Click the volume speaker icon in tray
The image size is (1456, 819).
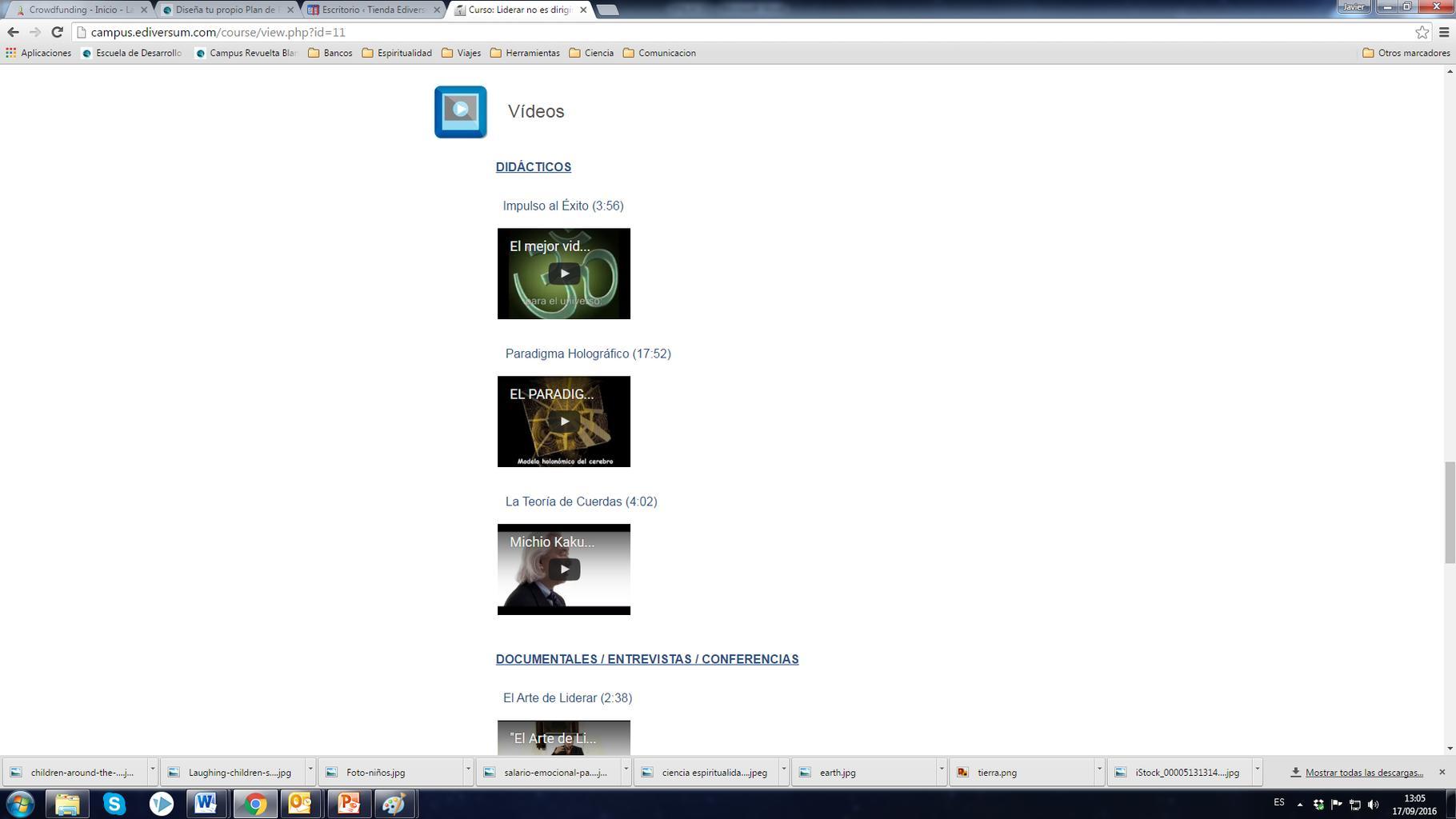point(1374,805)
